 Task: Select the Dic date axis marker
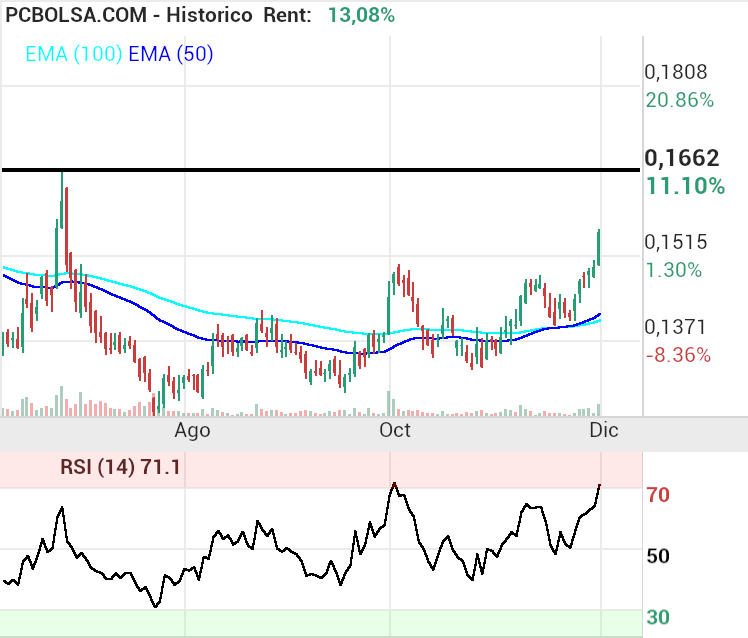pos(603,430)
